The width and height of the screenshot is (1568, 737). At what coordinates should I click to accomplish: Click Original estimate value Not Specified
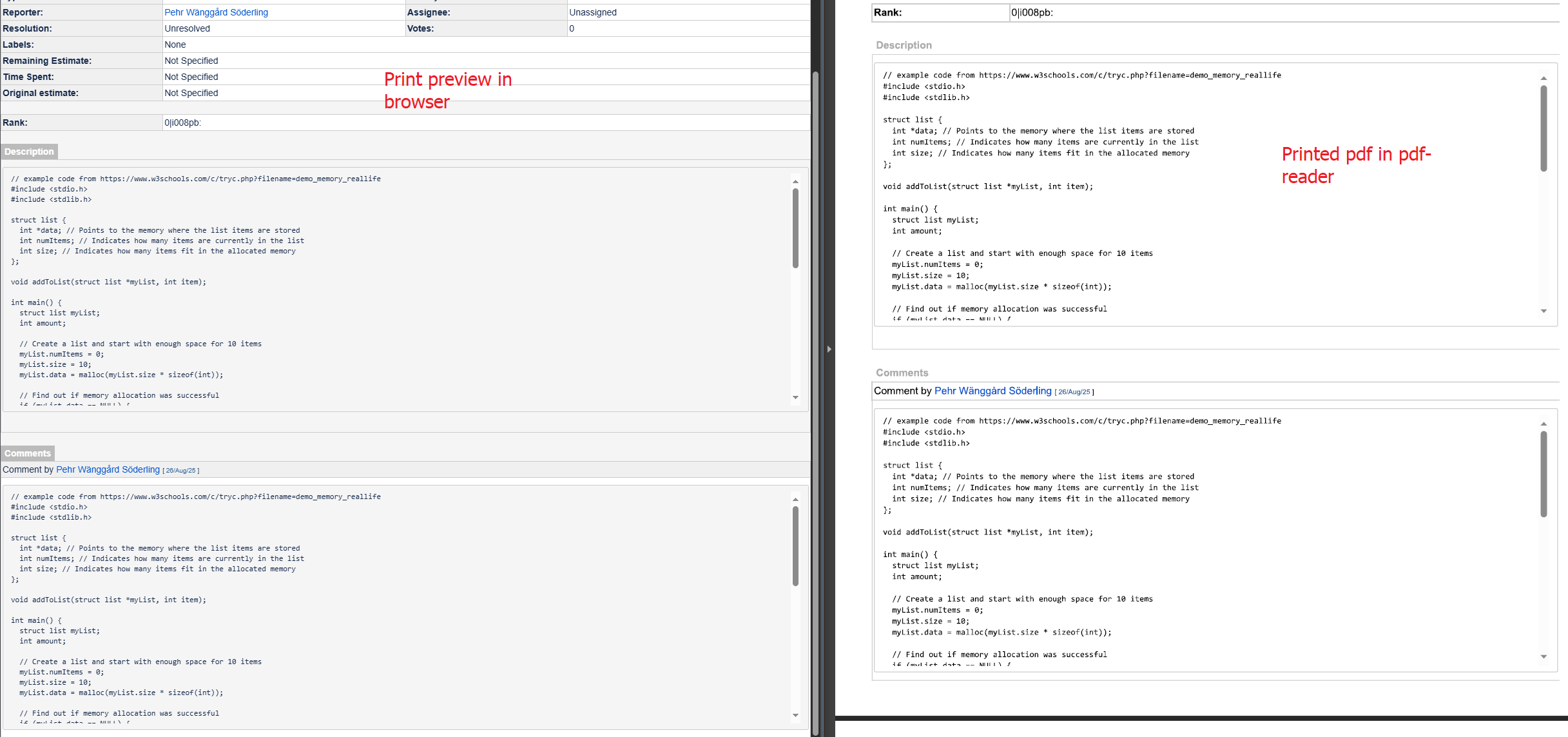[191, 93]
